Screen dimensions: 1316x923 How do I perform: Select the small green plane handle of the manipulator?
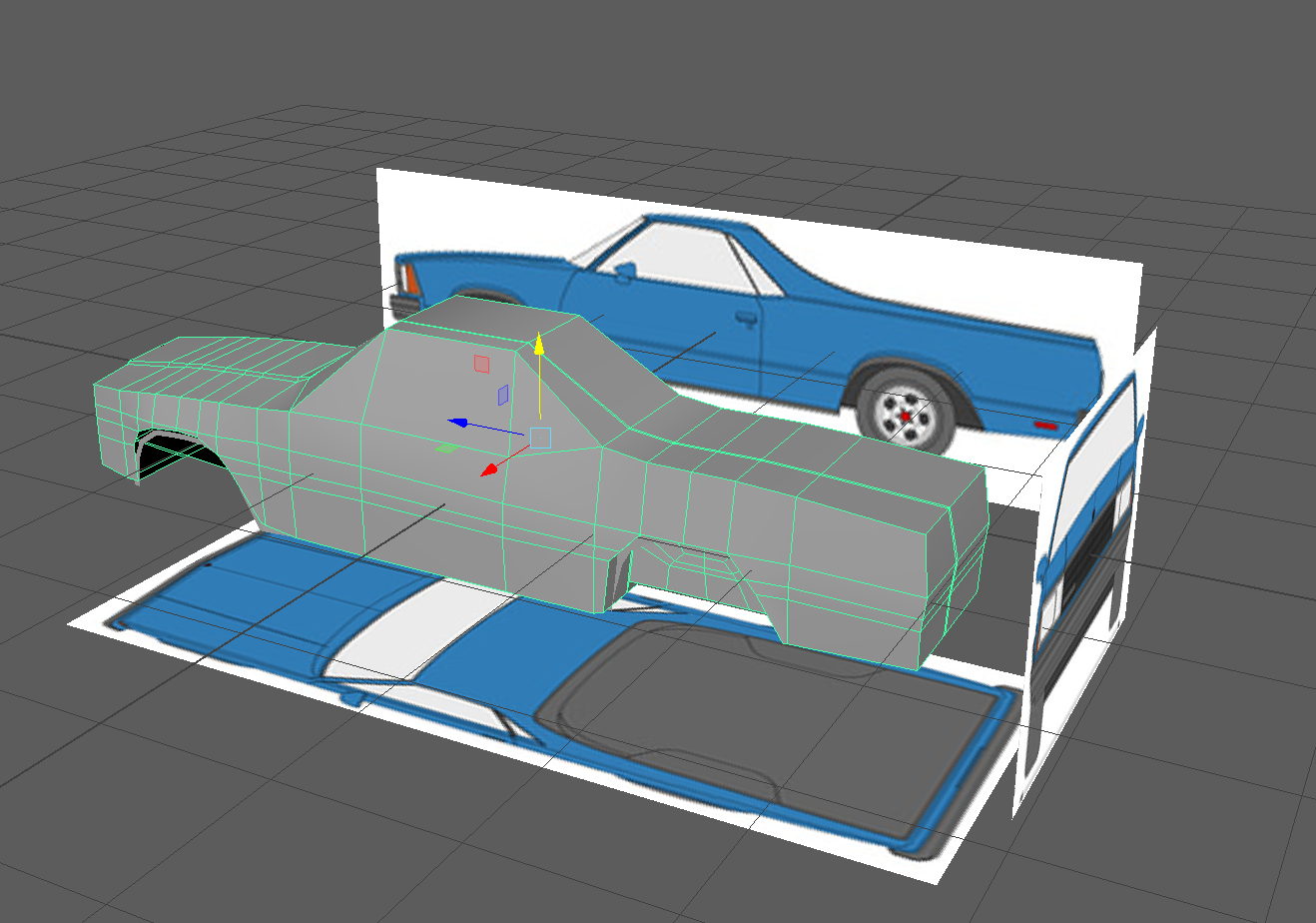446,449
